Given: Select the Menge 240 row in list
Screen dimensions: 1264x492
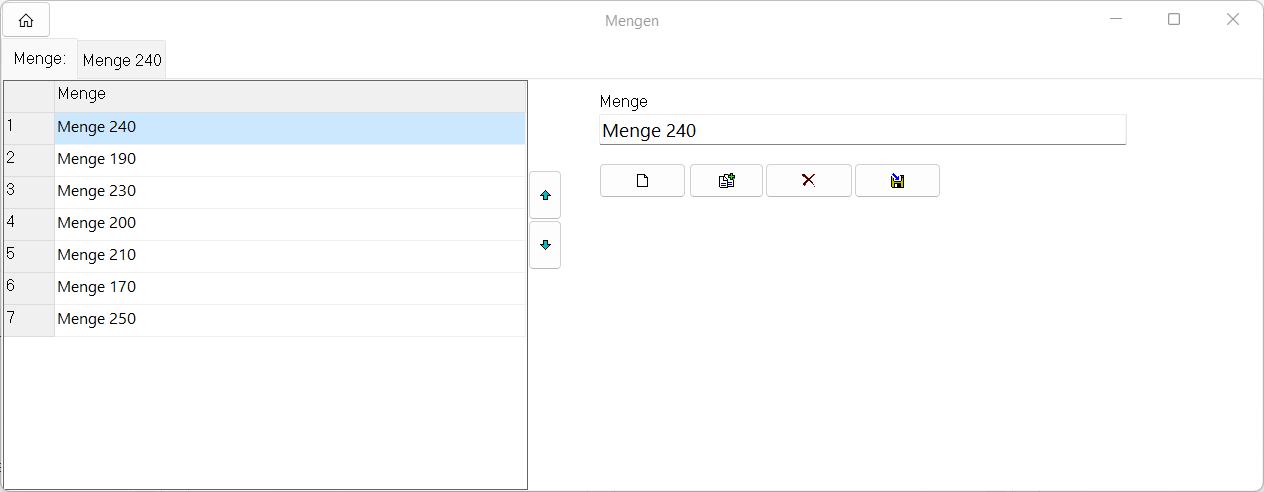Looking at the screenshot, I should (x=290, y=128).
